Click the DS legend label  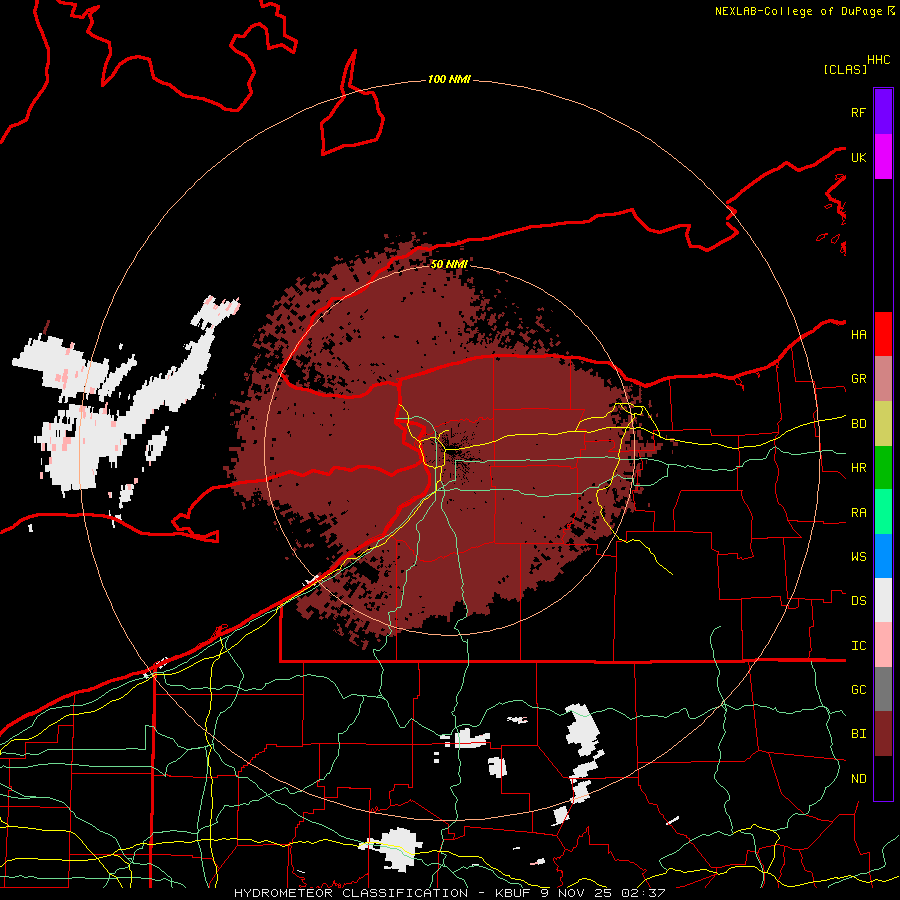pyautogui.click(x=858, y=601)
